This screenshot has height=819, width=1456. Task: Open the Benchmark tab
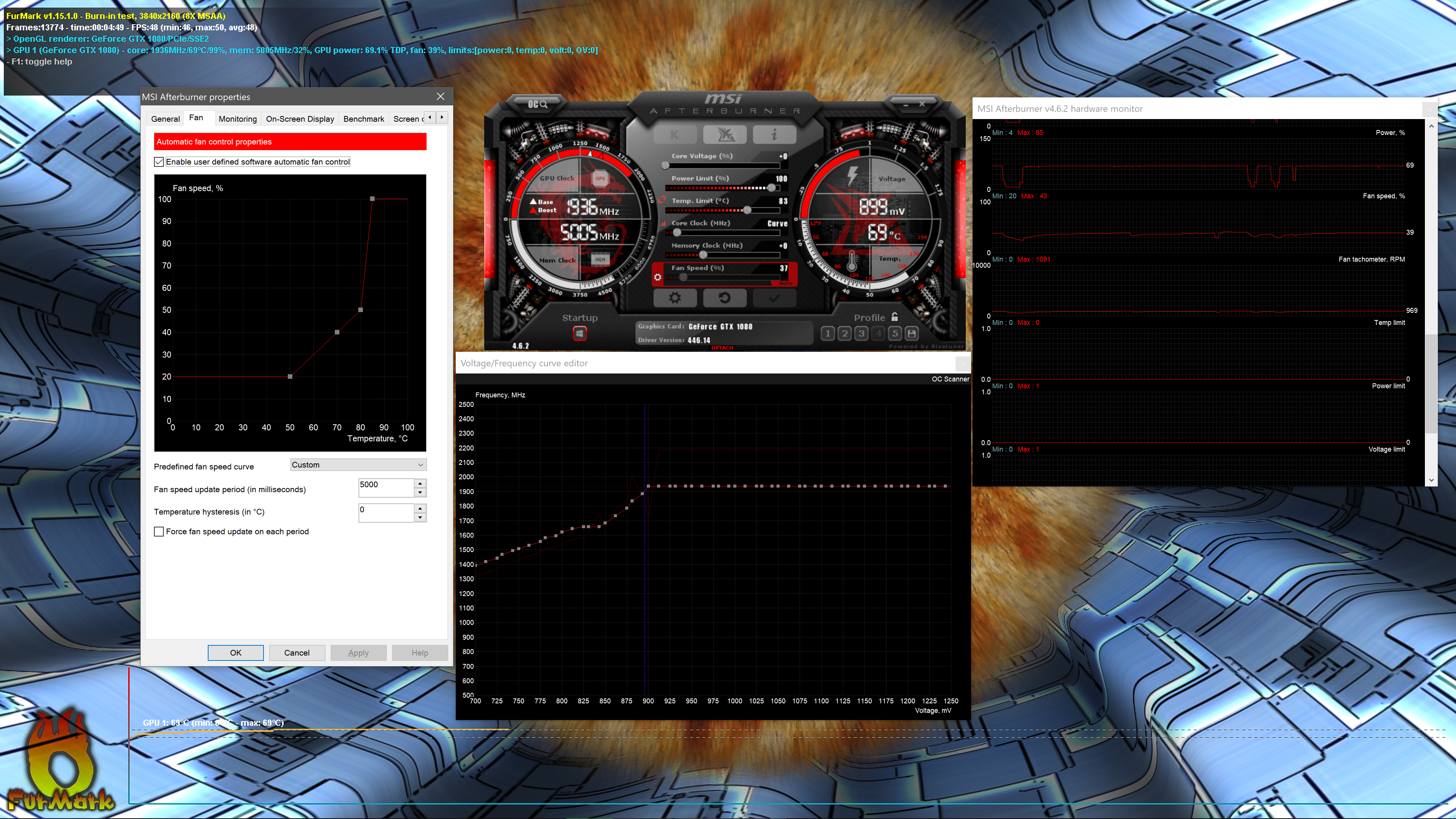pyautogui.click(x=364, y=119)
